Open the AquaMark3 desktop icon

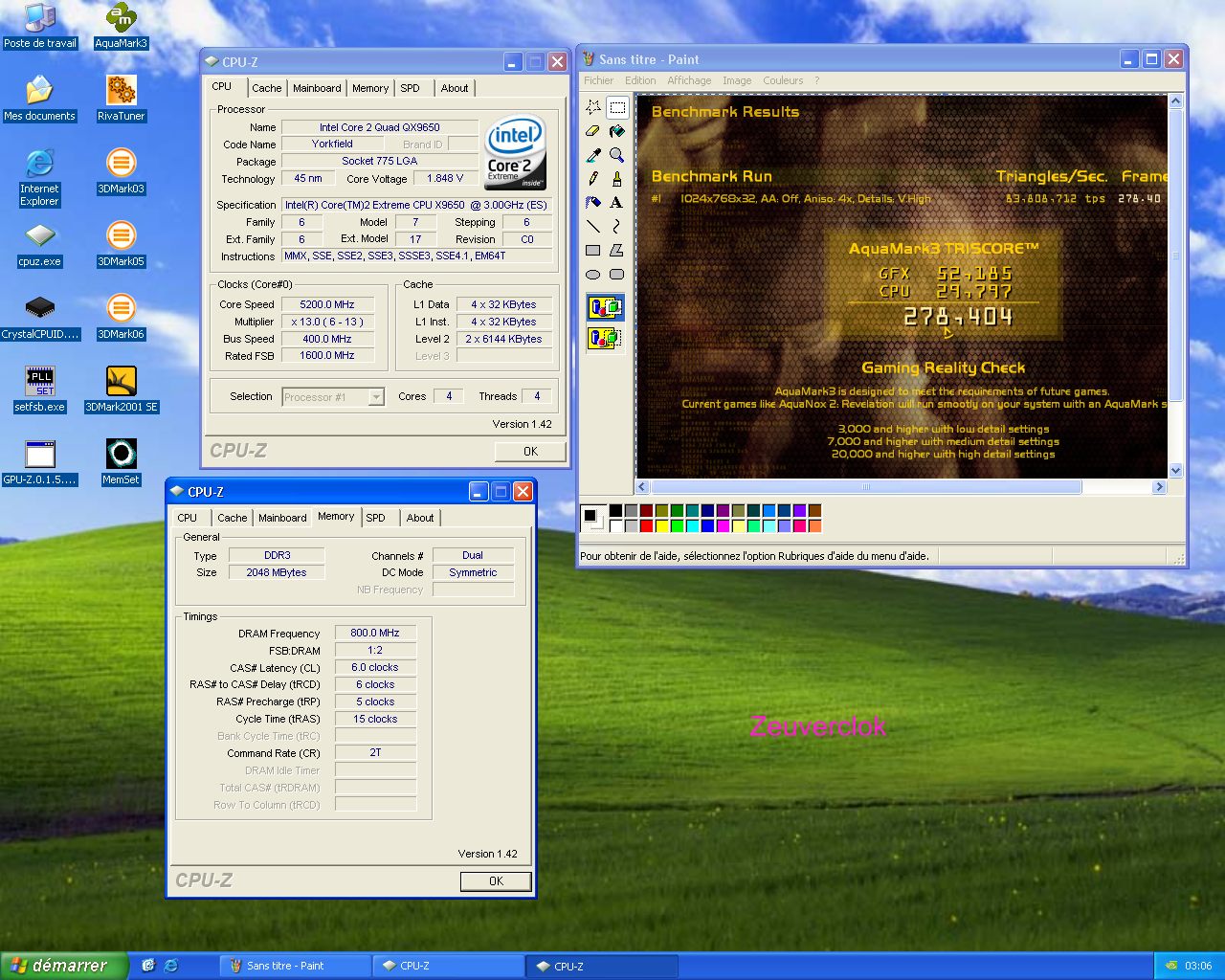point(121,26)
